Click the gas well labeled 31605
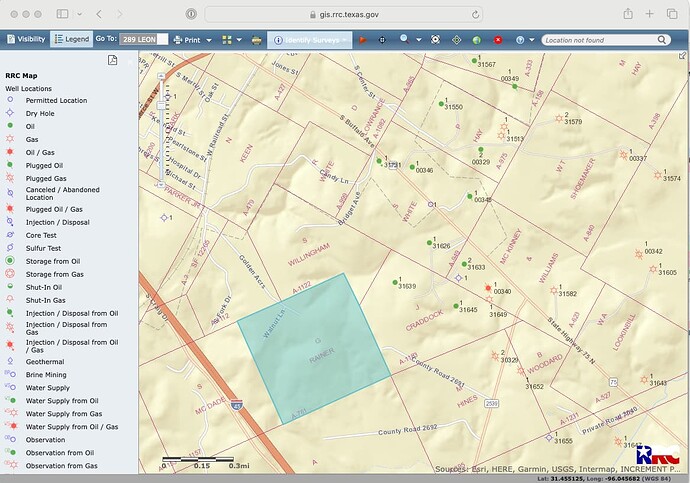The height and width of the screenshot is (483, 690). (x=653, y=269)
